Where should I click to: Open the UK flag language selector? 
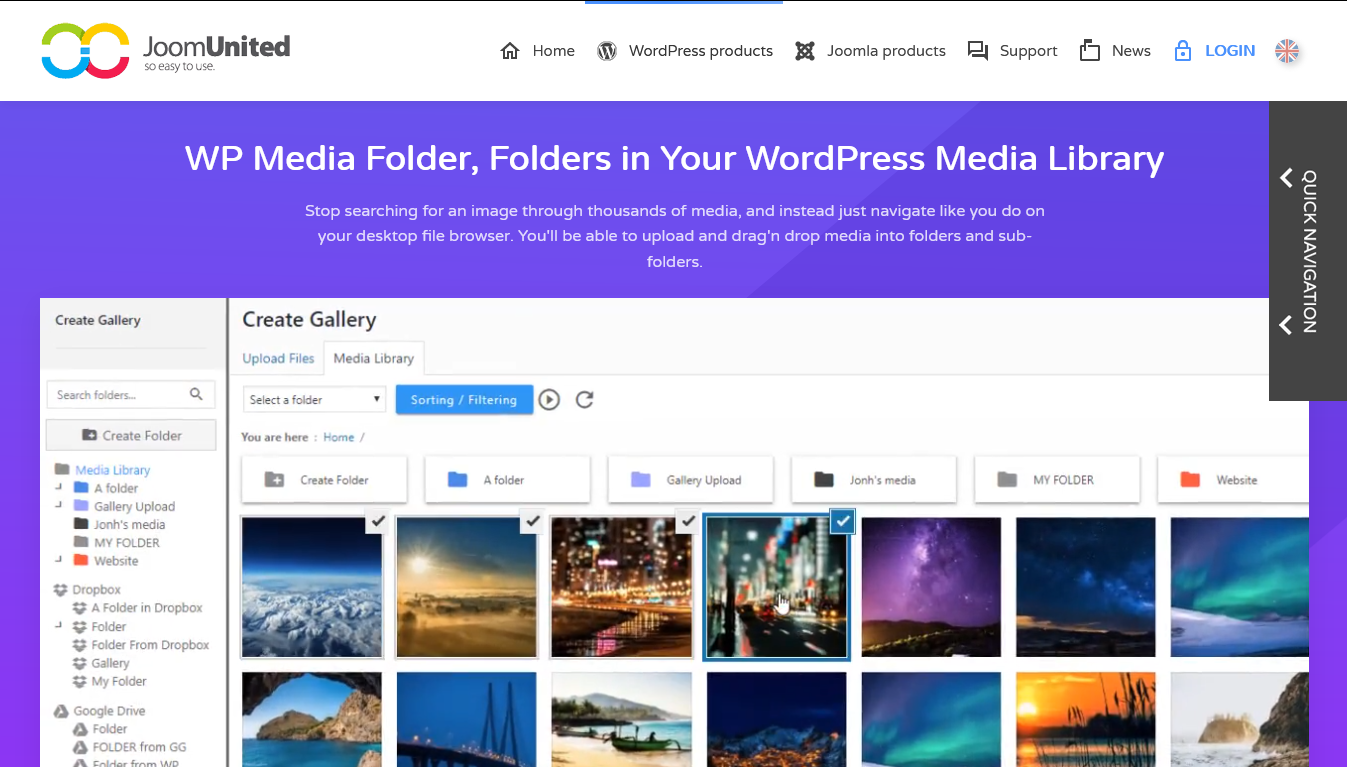(1287, 51)
